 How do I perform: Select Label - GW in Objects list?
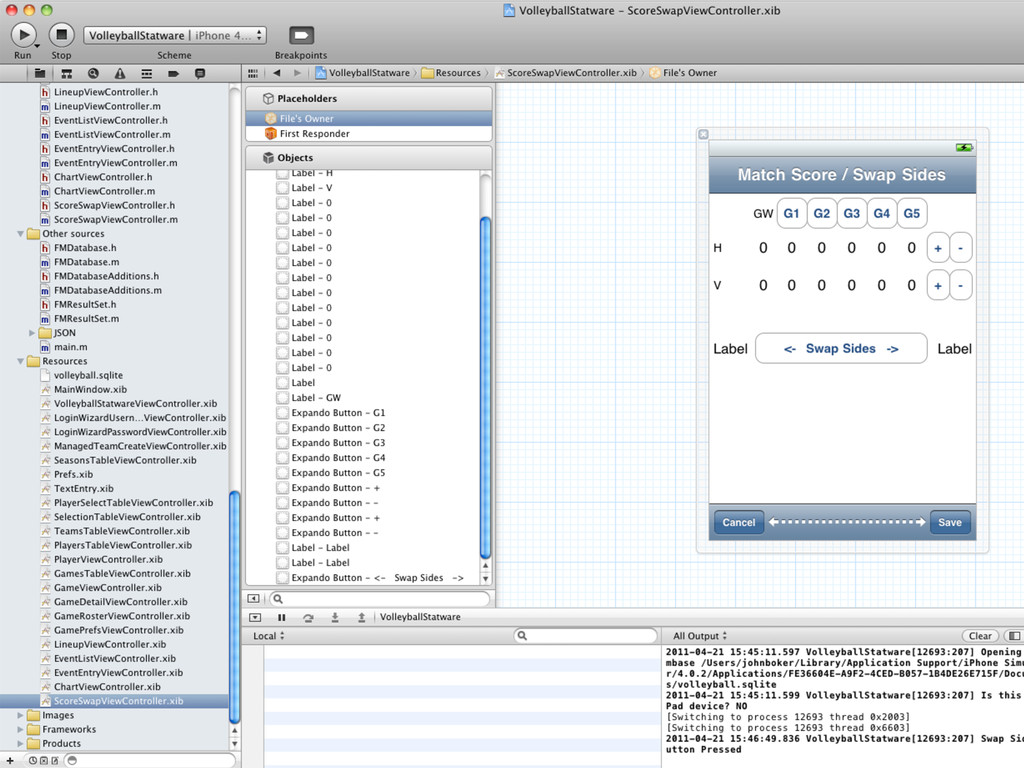click(316, 398)
